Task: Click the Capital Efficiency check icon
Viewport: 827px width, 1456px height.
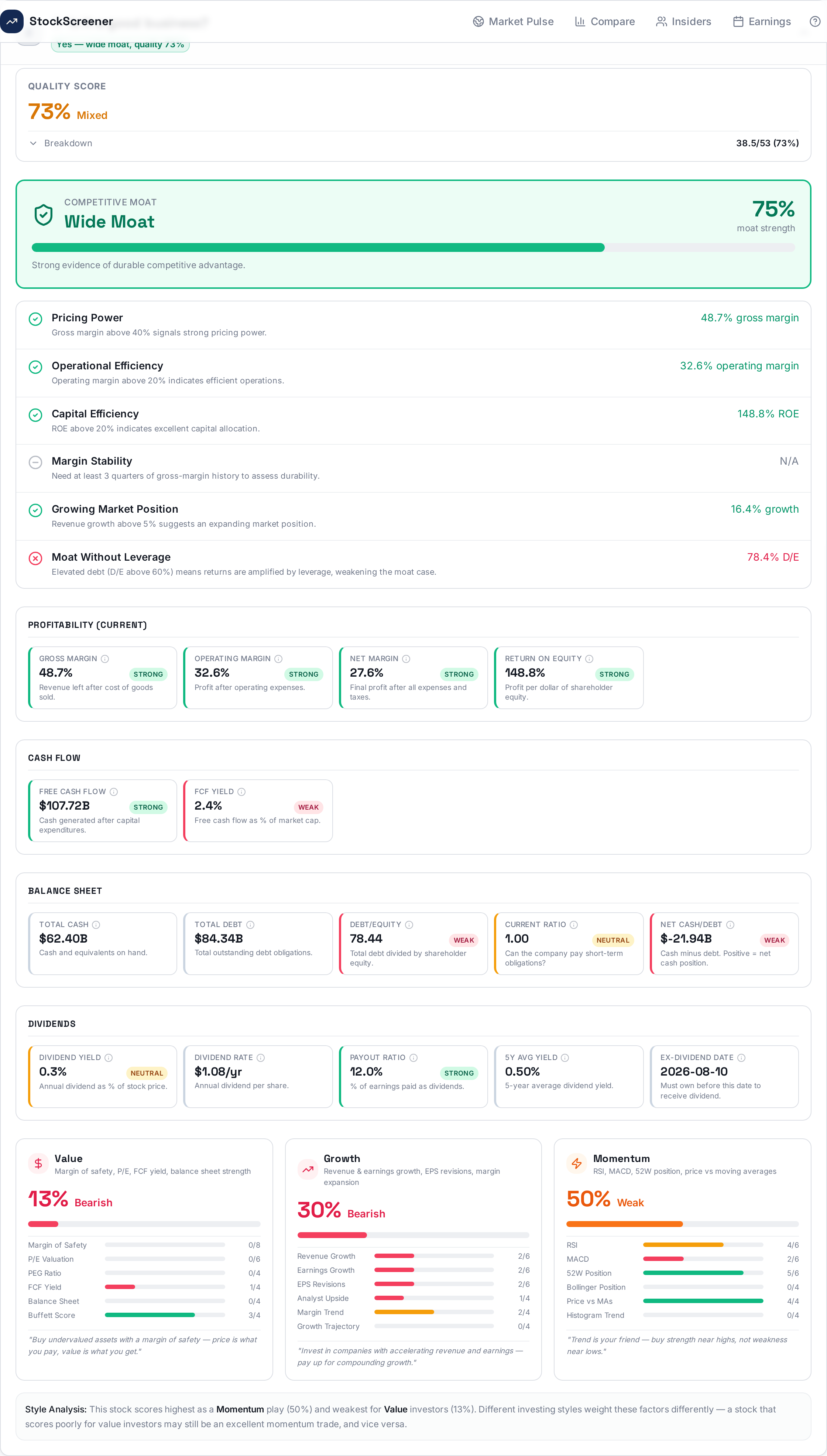Action: pyautogui.click(x=35, y=415)
